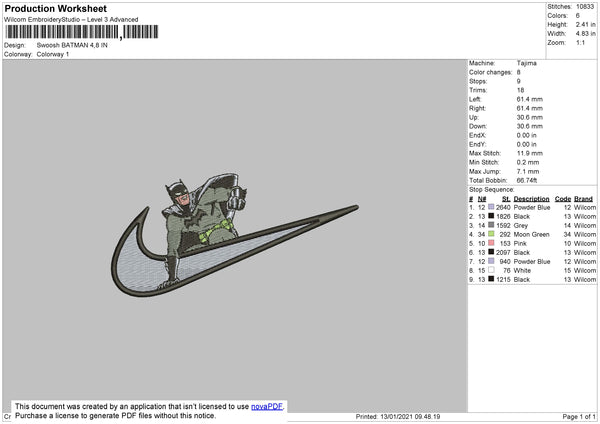Screen dimensions: 600x424
Task: Click the Pink color swatch in row 5
Action: coord(491,243)
